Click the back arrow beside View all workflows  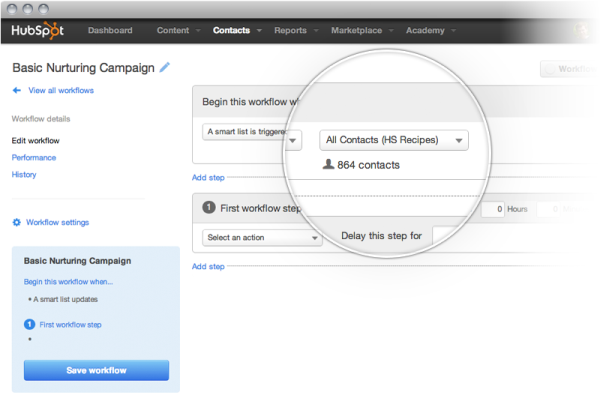tap(16, 90)
